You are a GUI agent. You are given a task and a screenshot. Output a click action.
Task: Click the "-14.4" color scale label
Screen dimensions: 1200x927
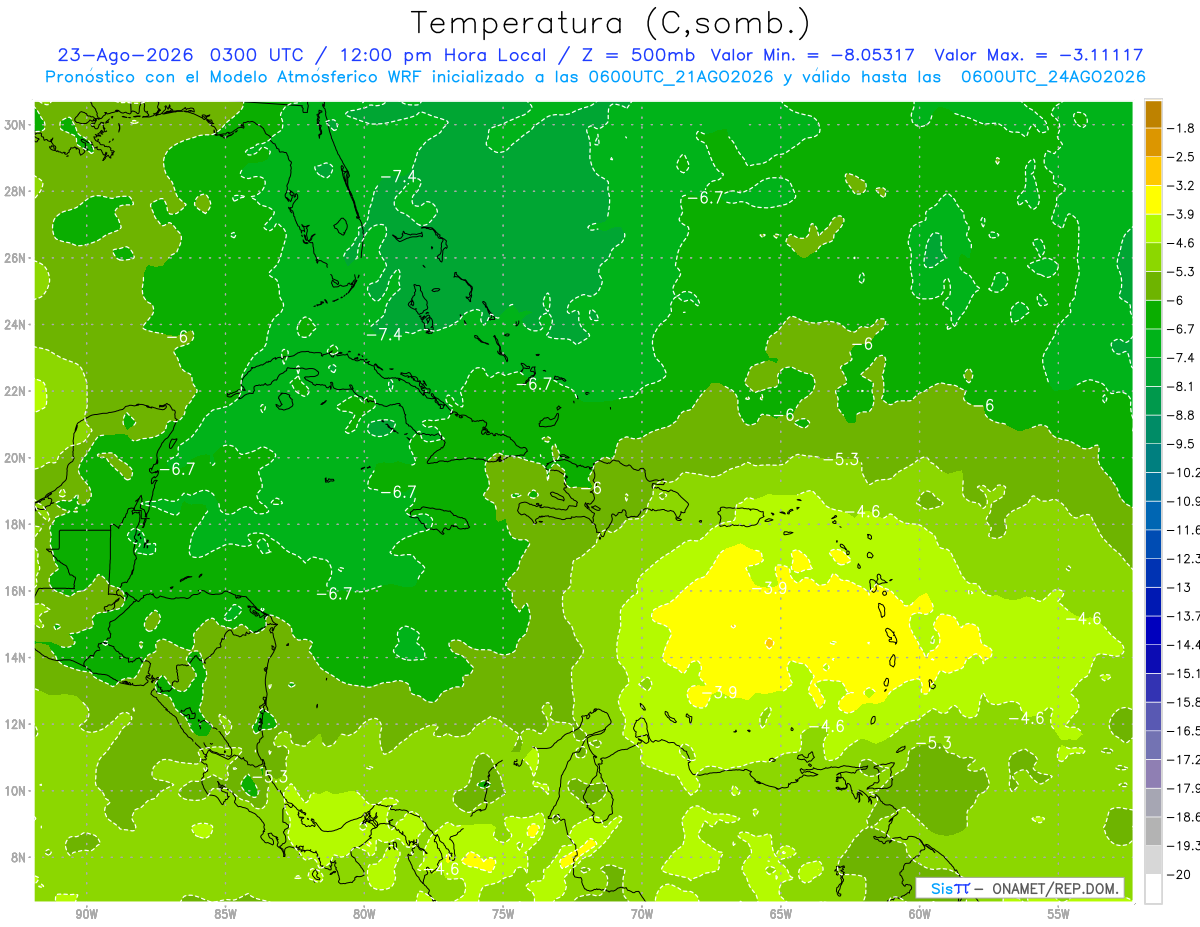(1183, 645)
